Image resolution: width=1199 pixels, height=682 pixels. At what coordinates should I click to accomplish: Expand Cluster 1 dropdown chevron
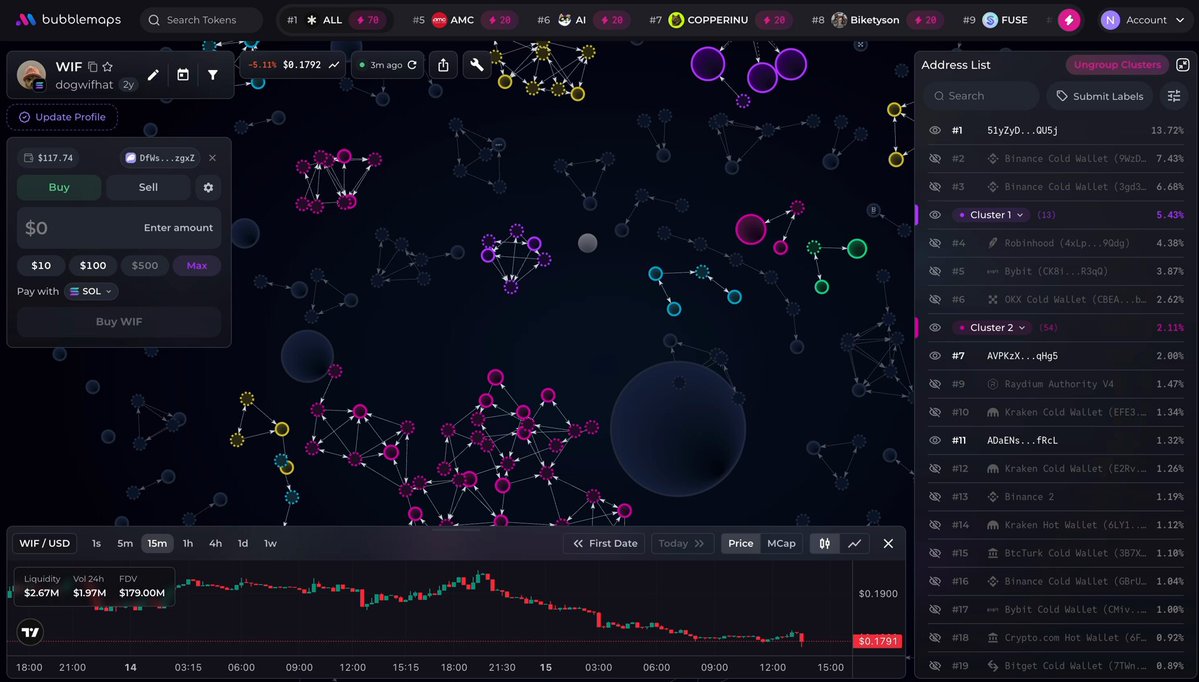(1020, 215)
